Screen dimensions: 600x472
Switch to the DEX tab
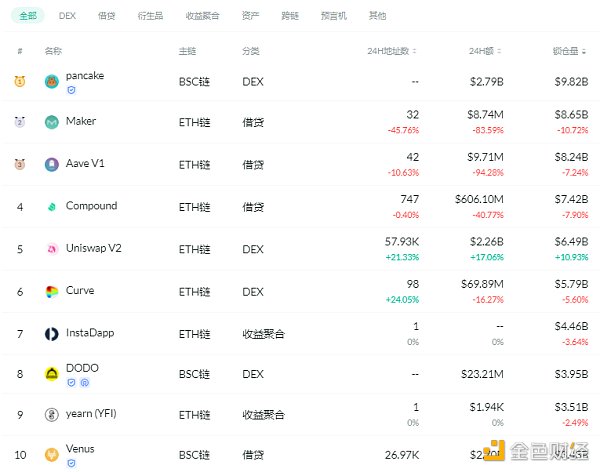click(x=67, y=16)
